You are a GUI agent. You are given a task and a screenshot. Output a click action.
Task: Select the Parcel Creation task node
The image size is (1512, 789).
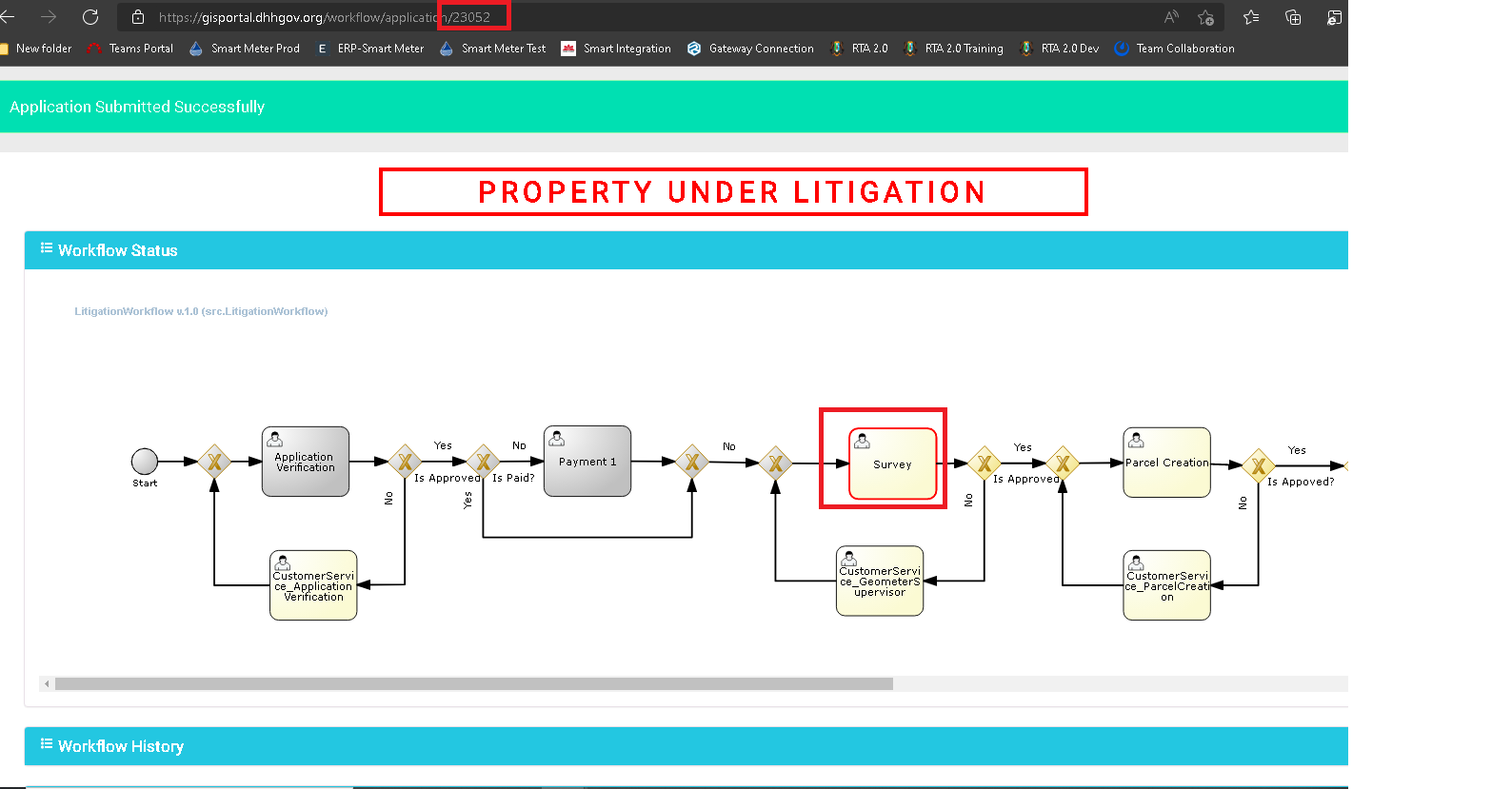tap(1167, 463)
